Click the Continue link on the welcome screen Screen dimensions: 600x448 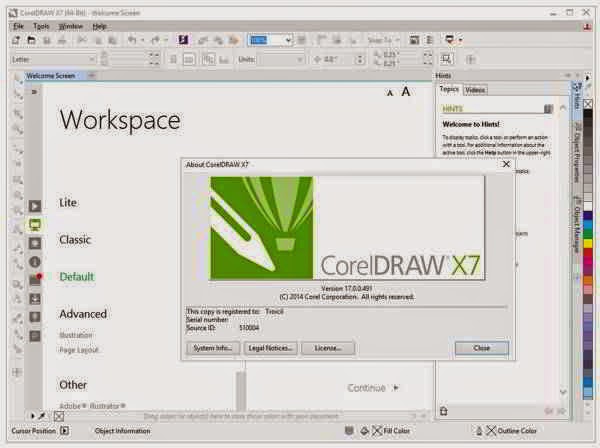[373, 388]
